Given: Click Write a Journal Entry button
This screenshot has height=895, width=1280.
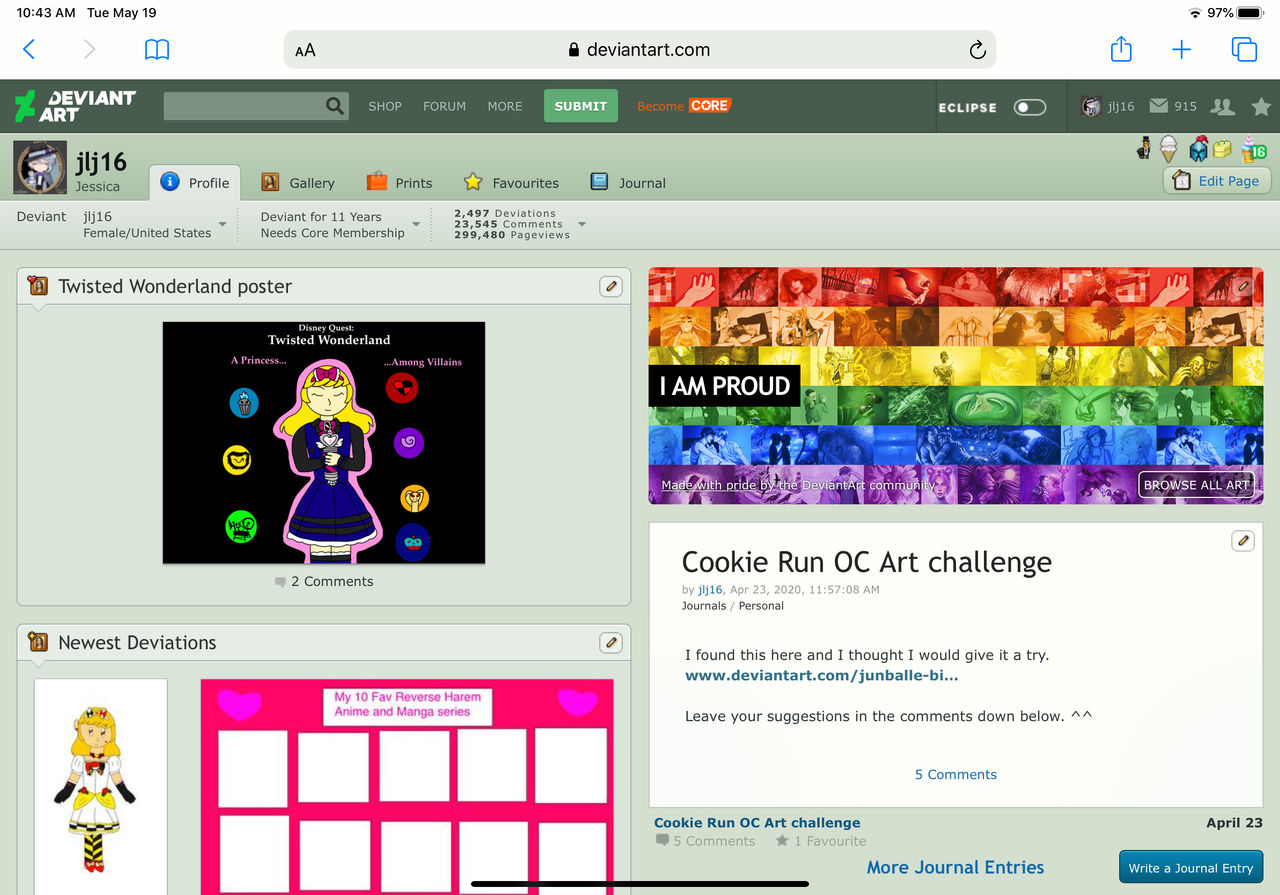Looking at the screenshot, I should click(1191, 868).
